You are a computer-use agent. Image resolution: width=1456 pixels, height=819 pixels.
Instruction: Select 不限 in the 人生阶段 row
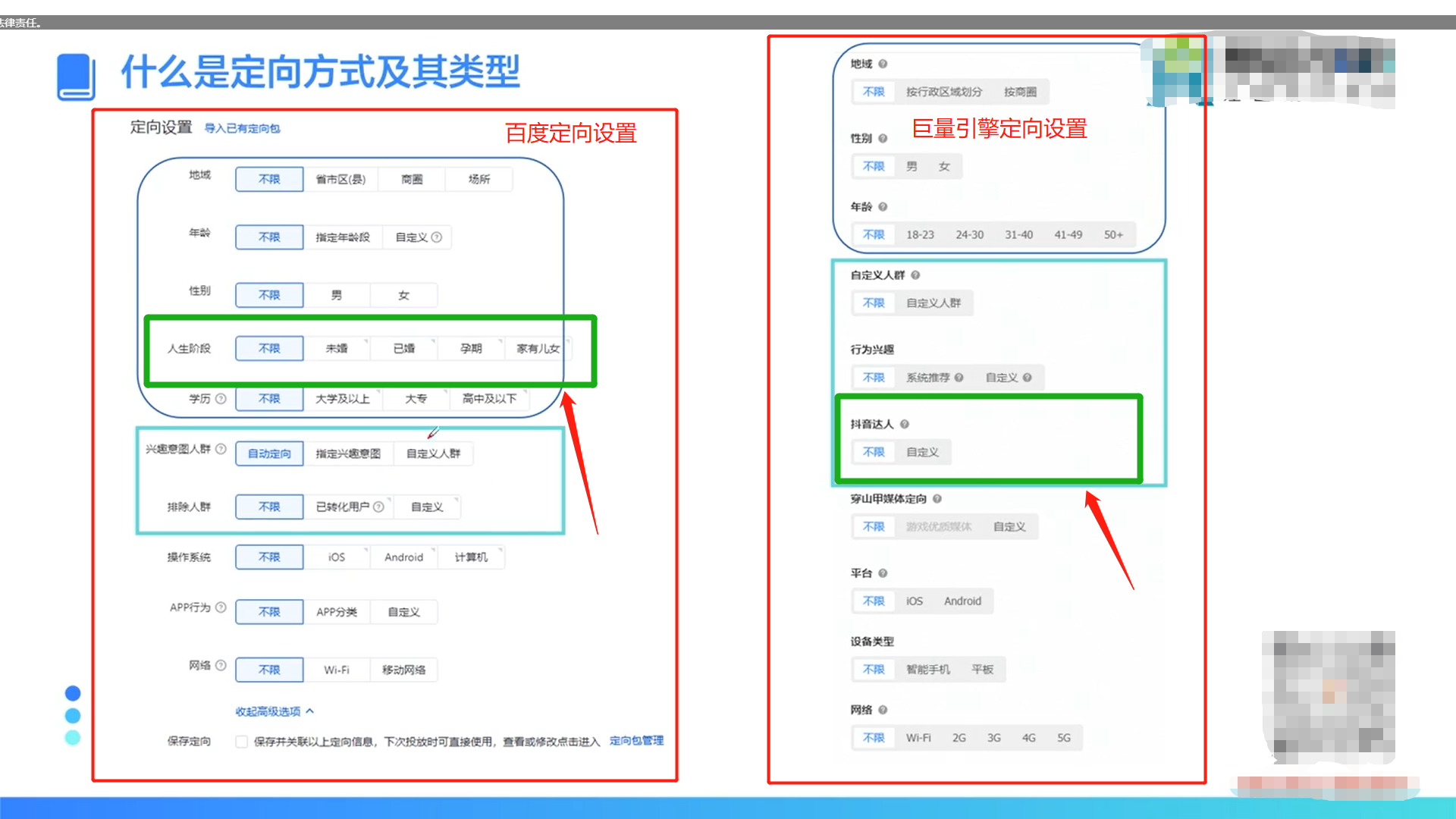(x=269, y=349)
